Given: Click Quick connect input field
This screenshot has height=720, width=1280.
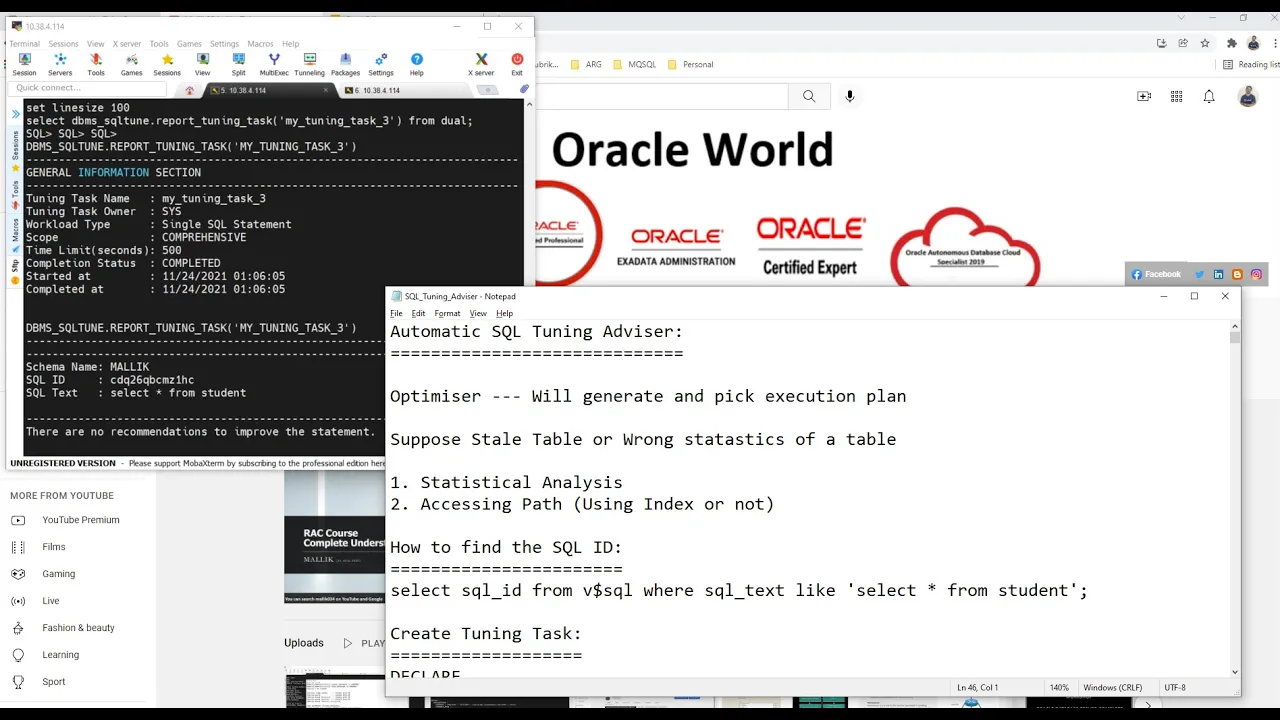Looking at the screenshot, I should click(88, 88).
